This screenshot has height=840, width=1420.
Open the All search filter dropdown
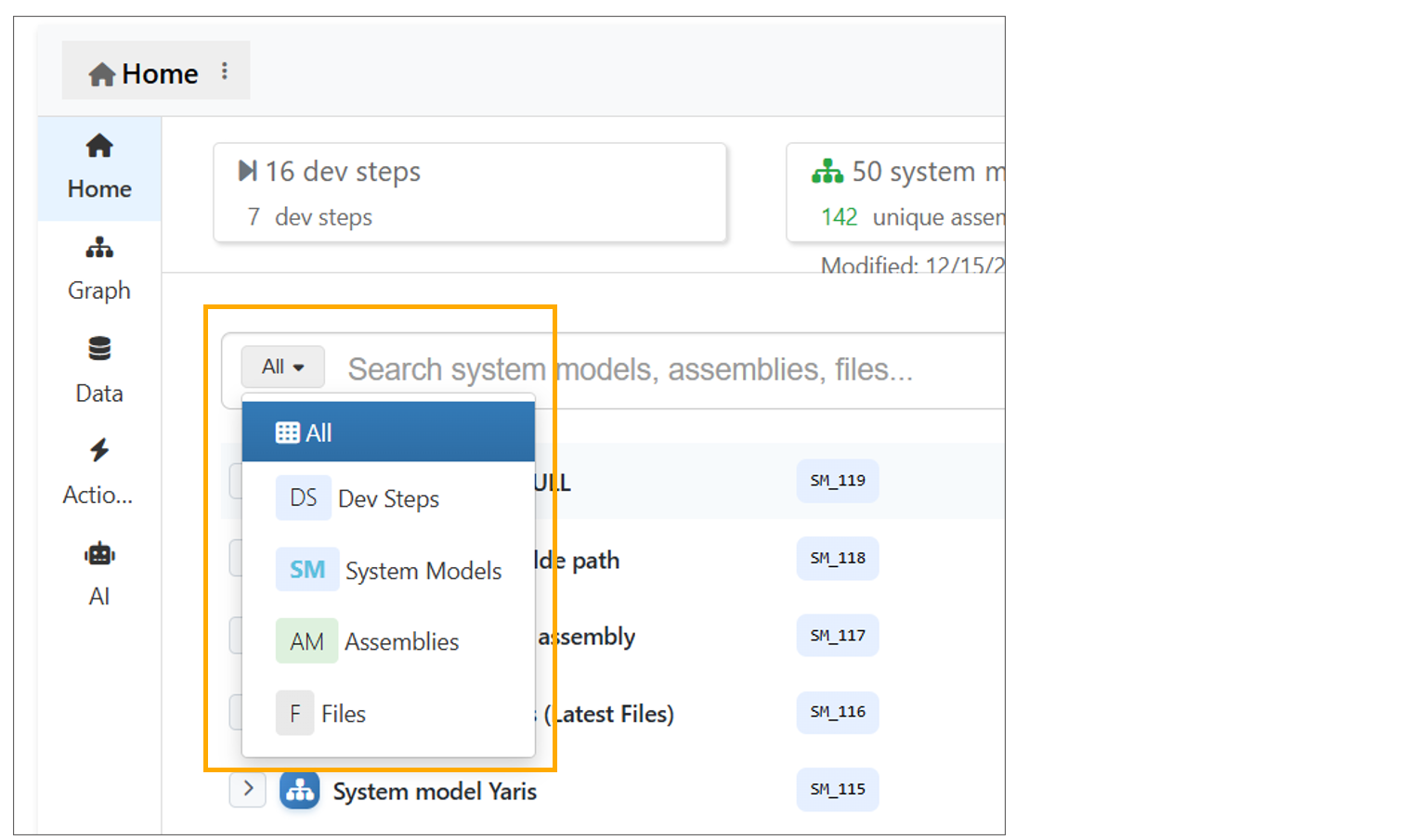pos(282,367)
